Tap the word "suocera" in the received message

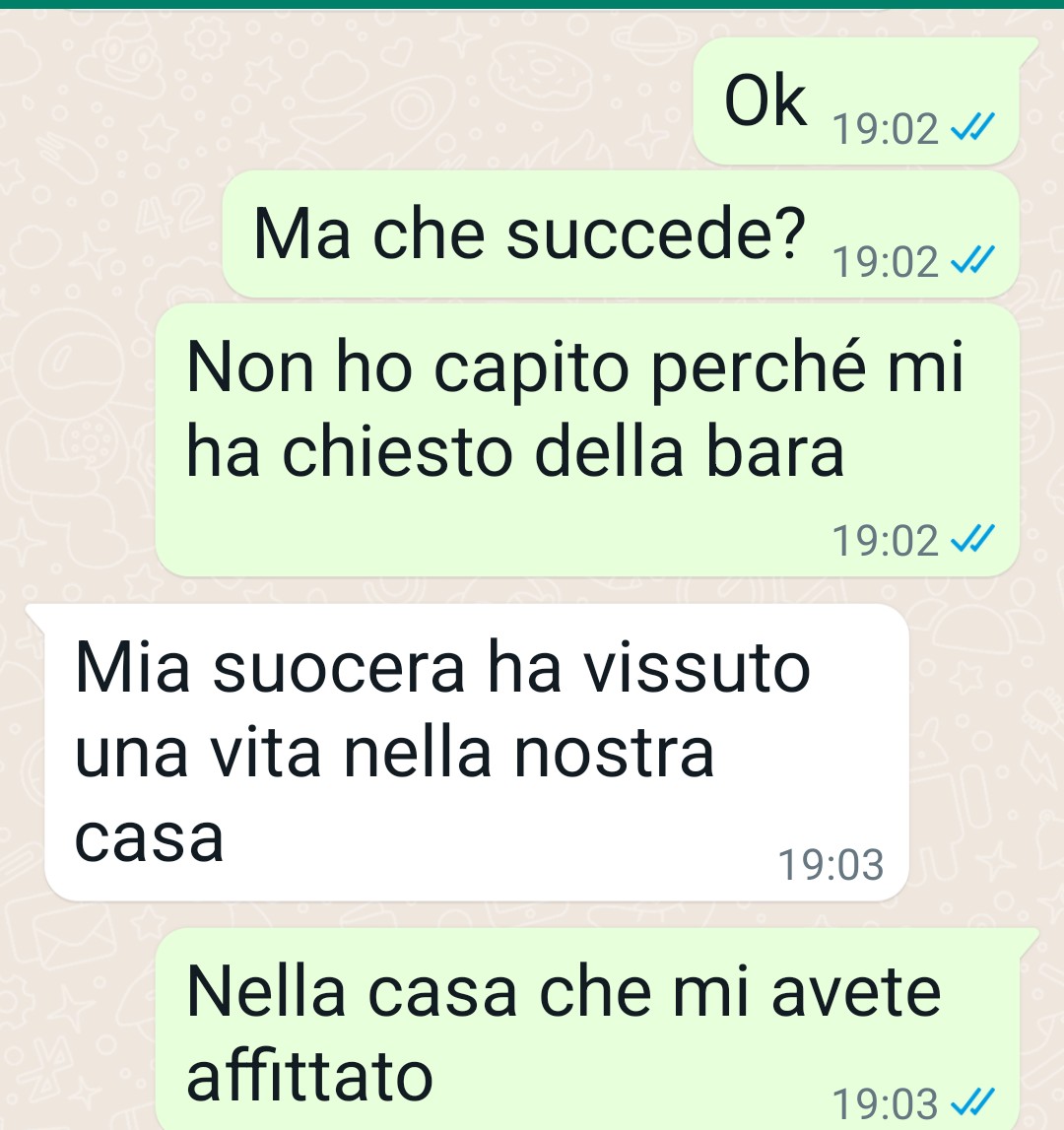[x=339, y=669]
